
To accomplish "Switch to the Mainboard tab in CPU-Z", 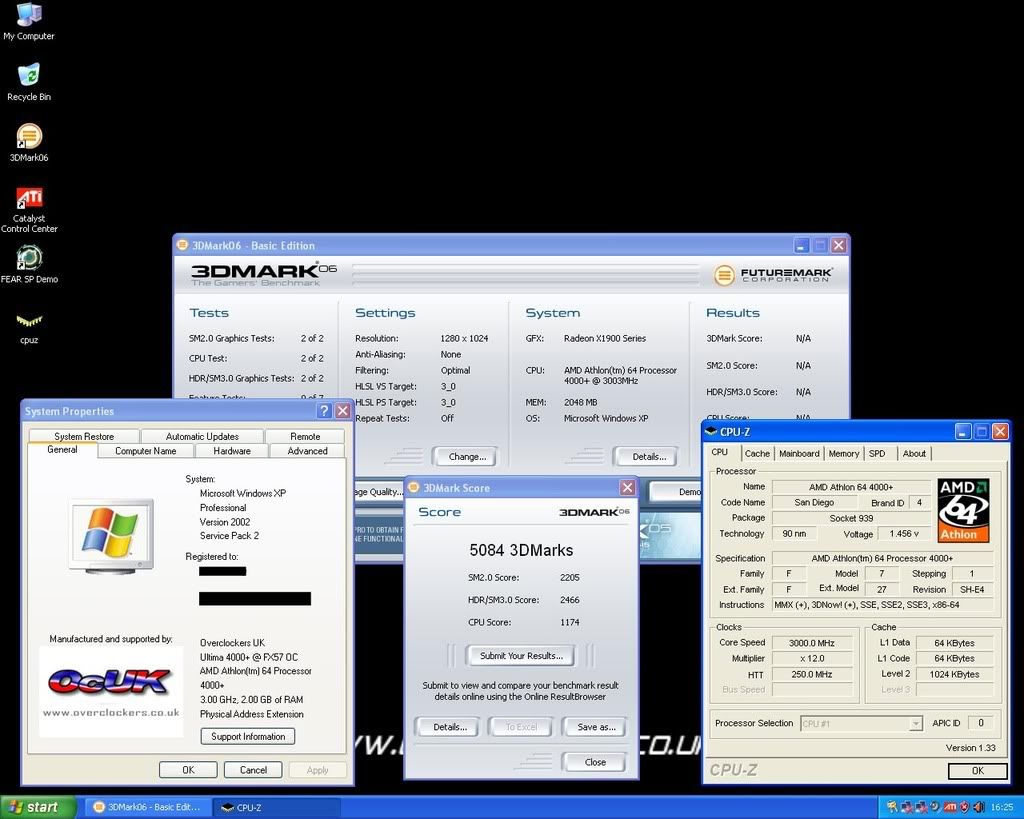I will click(x=799, y=453).
